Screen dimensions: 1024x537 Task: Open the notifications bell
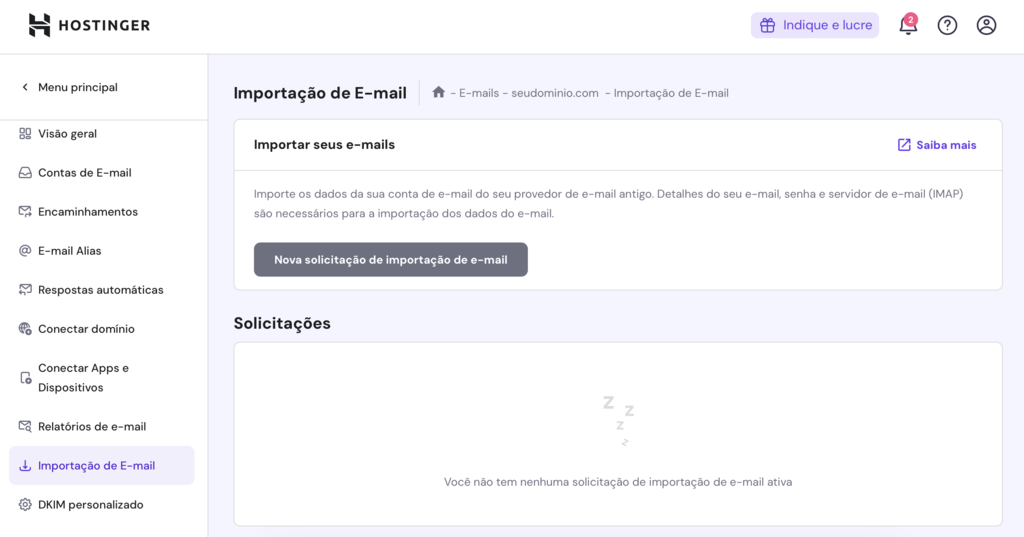pos(908,25)
